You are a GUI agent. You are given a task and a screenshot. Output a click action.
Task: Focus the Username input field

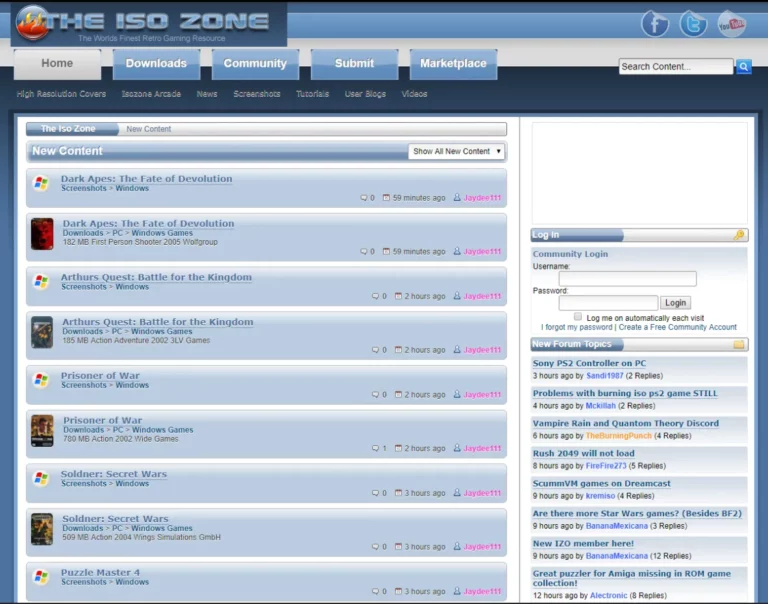(x=627, y=279)
